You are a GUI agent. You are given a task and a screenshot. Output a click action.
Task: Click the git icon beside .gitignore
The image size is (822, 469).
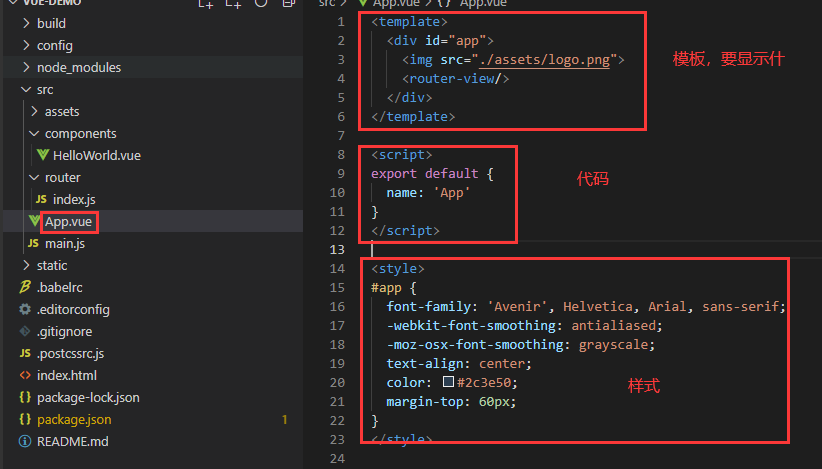(25, 331)
